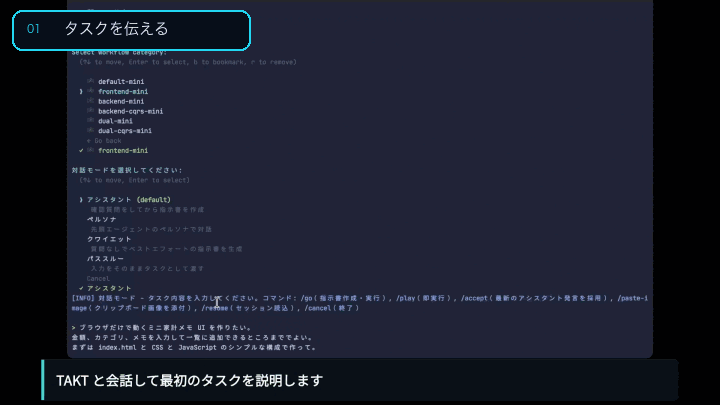Select the 'クワイエット' dialog mode
This screenshot has width=720, height=405.
[109, 239]
